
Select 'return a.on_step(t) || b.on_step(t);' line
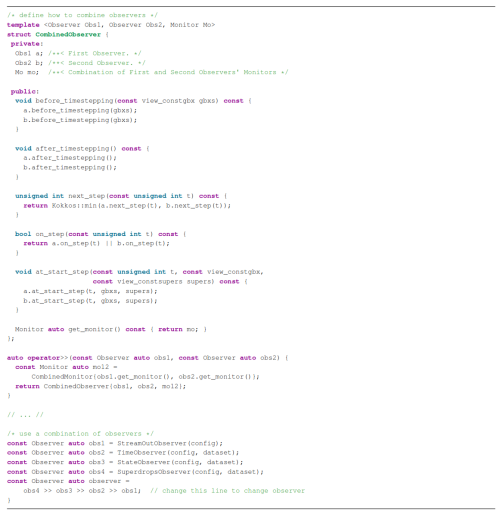[96, 244]
